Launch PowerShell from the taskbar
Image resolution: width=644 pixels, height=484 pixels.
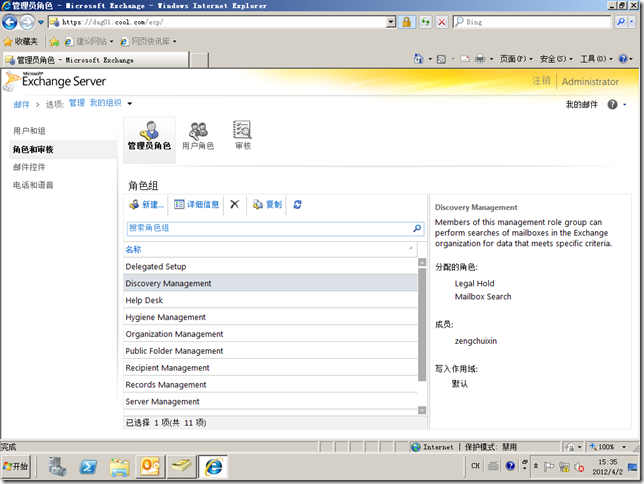pyautogui.click(x=88, y=466)
